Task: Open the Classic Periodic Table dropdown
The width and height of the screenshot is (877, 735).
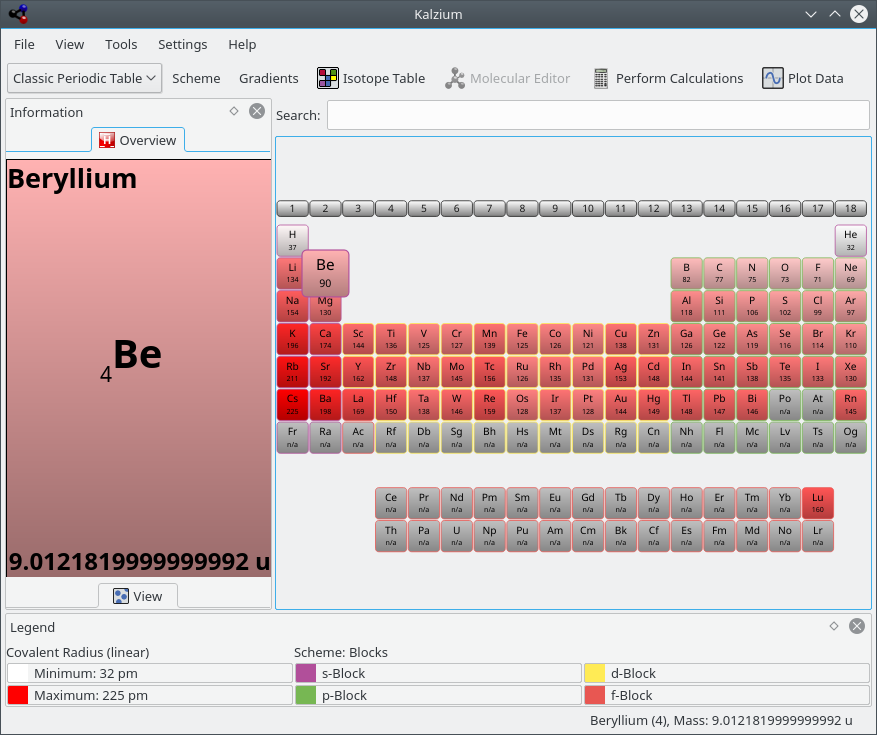Action: (84, 78)
